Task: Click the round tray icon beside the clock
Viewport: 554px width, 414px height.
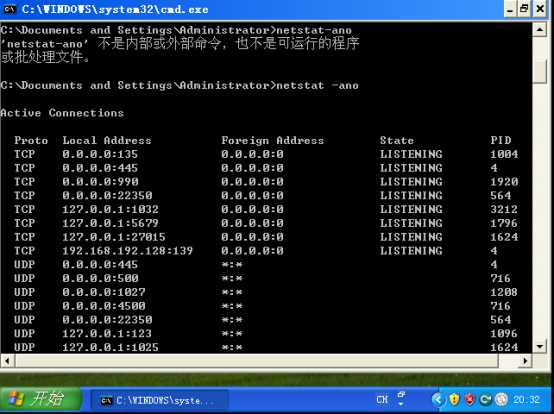Action: pyautogui.click(x=501, y=400)
